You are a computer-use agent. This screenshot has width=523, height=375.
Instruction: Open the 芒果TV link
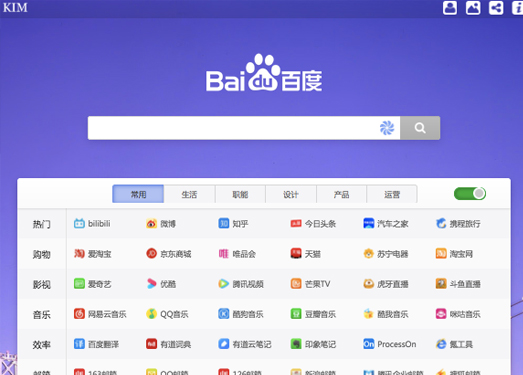(310, 284)
